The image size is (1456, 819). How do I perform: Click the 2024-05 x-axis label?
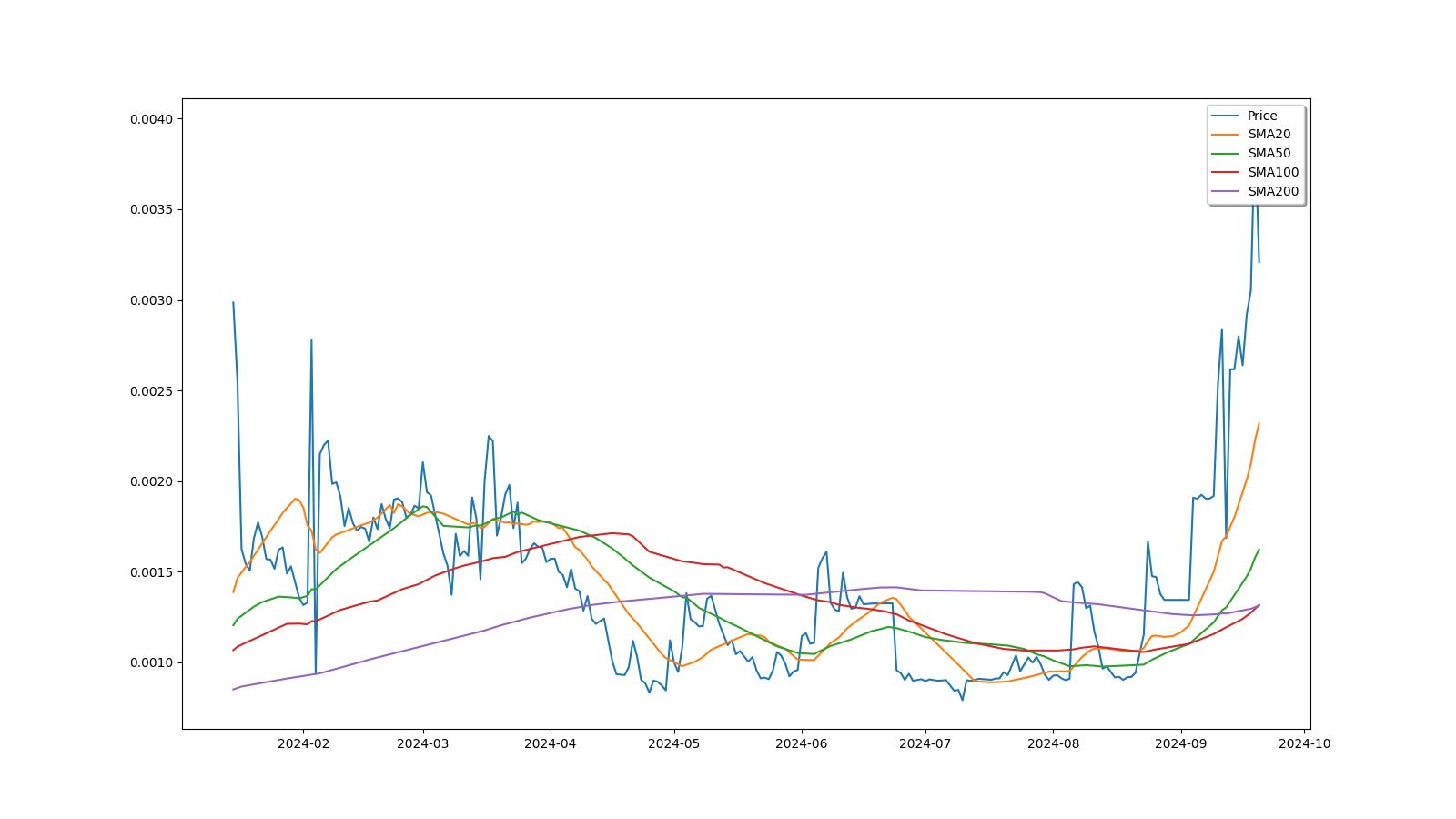(674, 743)
